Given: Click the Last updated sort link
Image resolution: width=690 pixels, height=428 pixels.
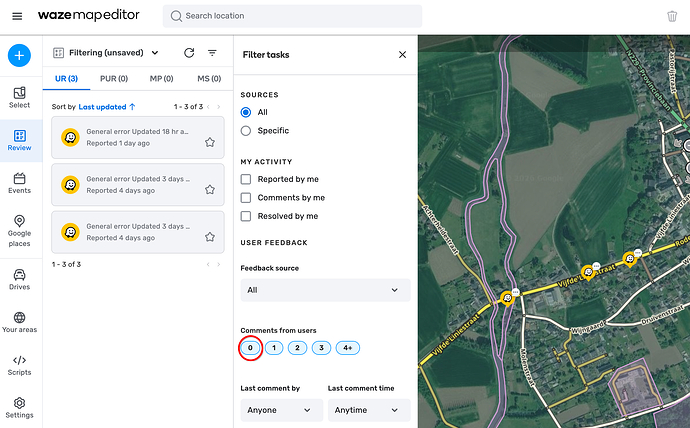Looking at the screenshot, I should [102, 107].
